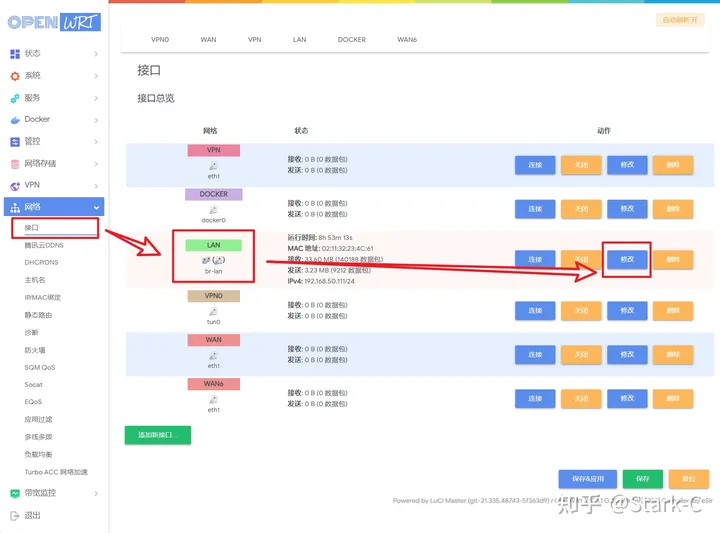
Task: Open the DHCP/DNS submenu item
Action: (x=41, y=263)
